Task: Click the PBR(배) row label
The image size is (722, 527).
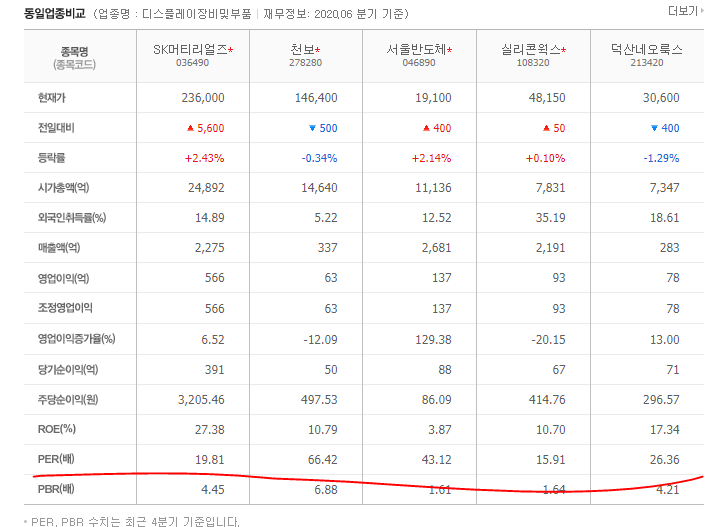Action: [56, 489]
